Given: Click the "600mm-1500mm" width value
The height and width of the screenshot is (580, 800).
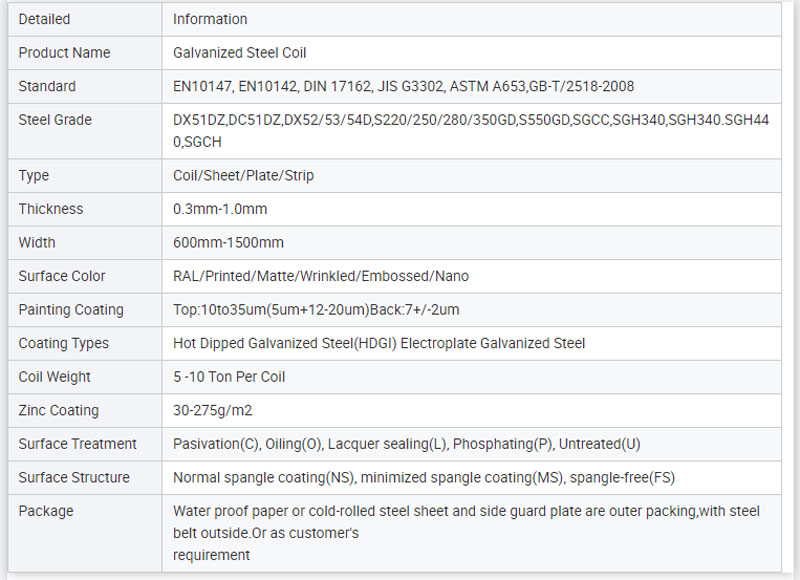Looking at the screenshot, I should (x=228, y=243).
